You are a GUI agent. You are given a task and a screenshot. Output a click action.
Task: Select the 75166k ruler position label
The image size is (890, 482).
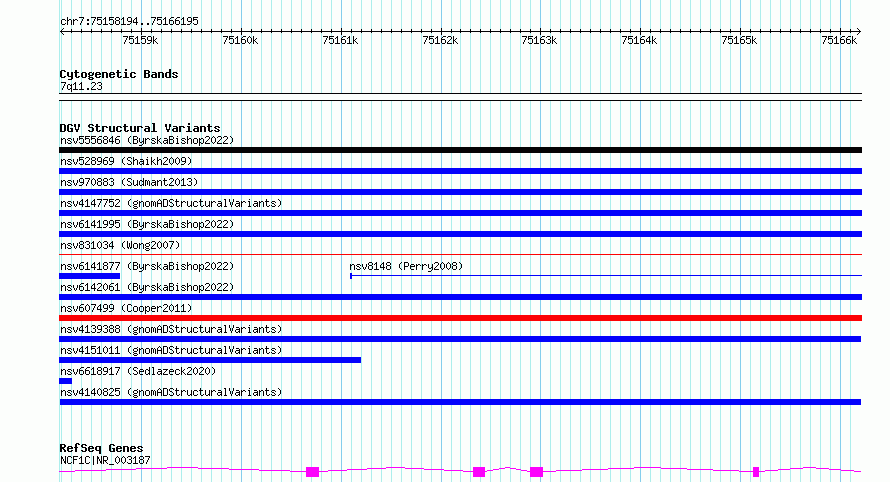[839, 40]
